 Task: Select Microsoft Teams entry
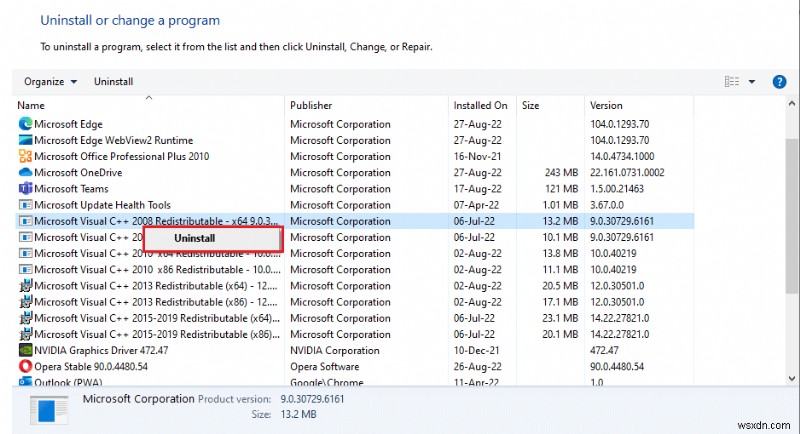click(71, 189)
